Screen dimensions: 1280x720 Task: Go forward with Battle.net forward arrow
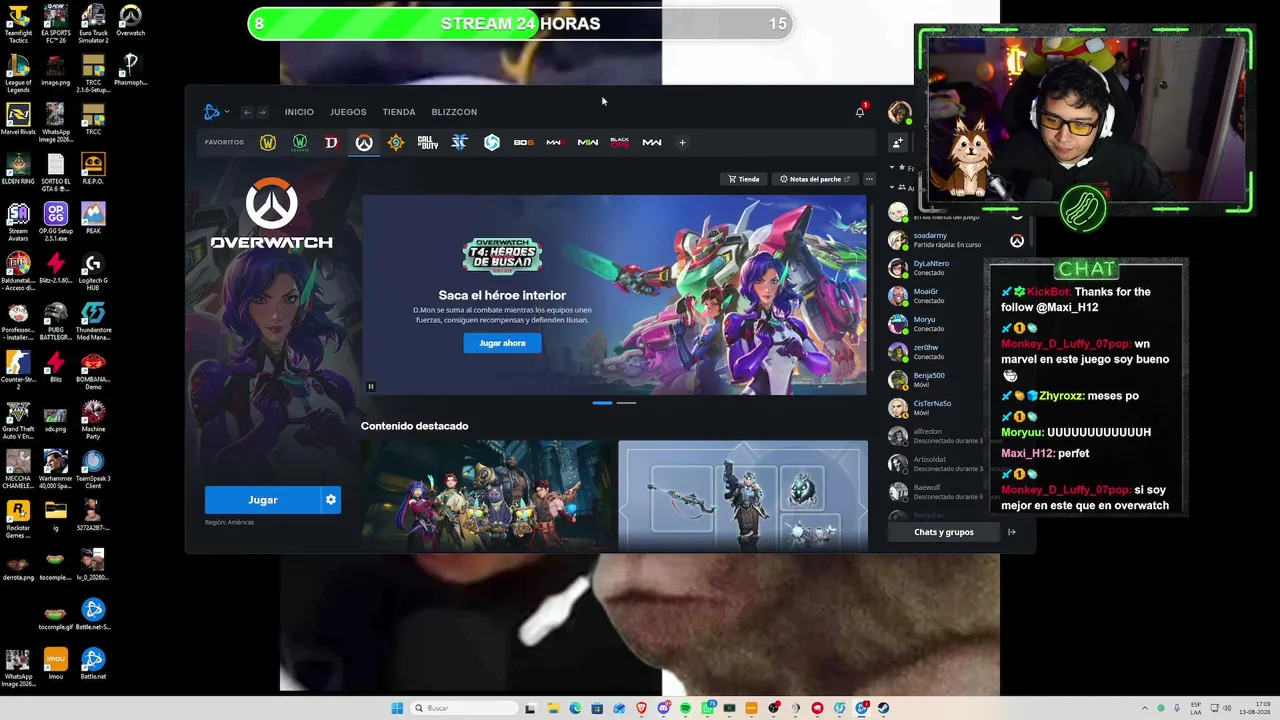tap(263, 112)
